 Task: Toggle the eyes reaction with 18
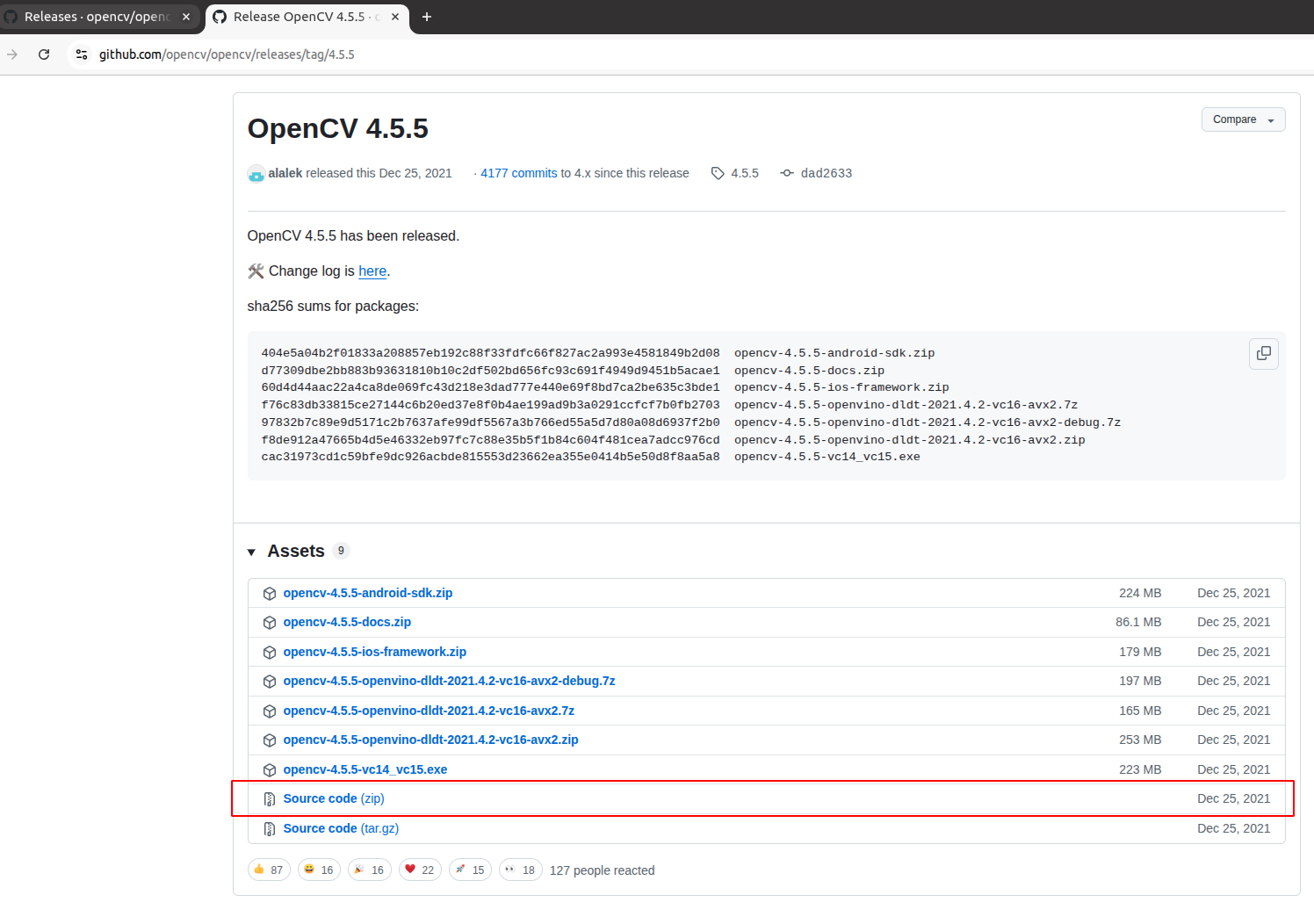521,870
